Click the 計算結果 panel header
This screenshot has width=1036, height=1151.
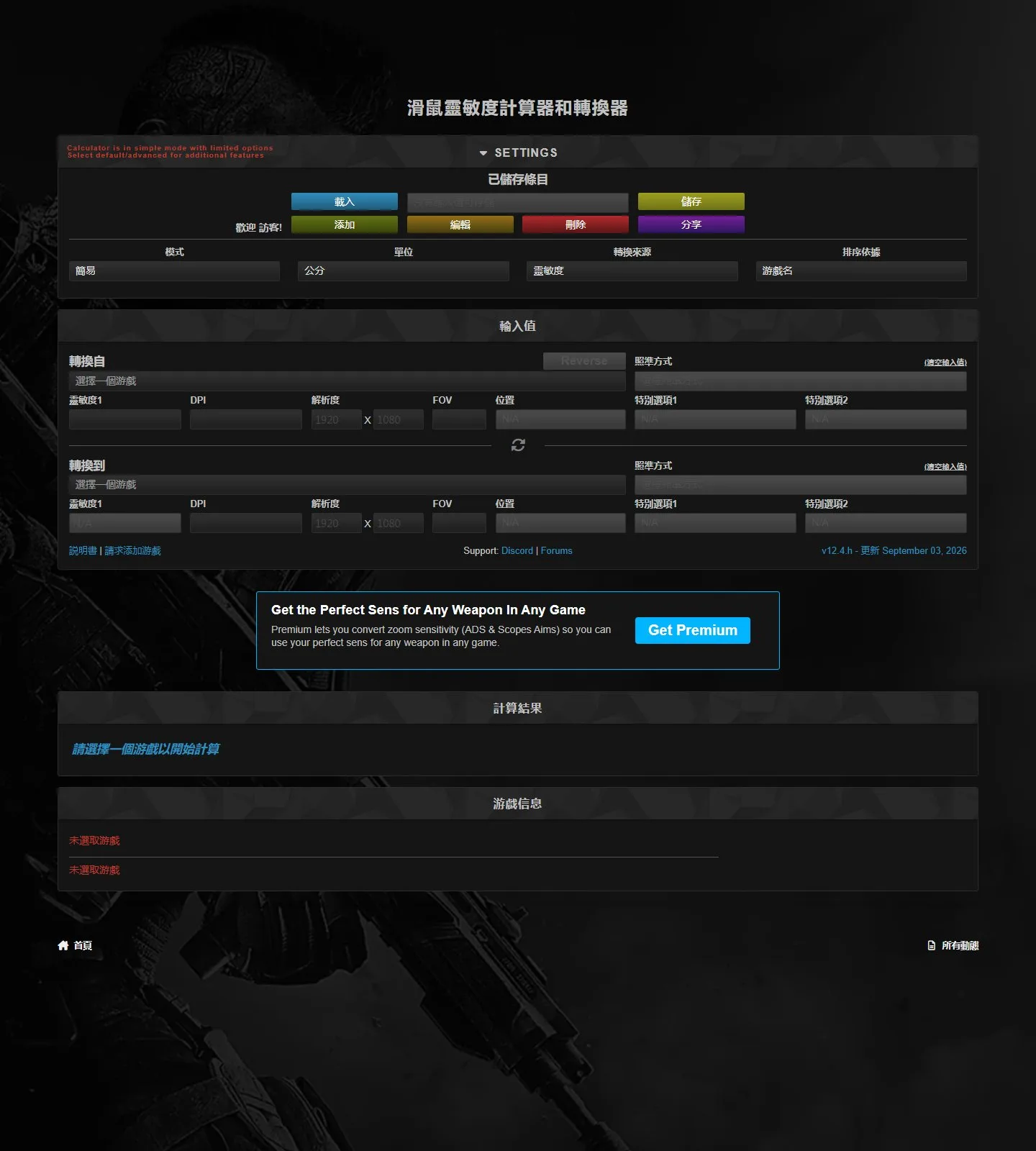point(518,708)
